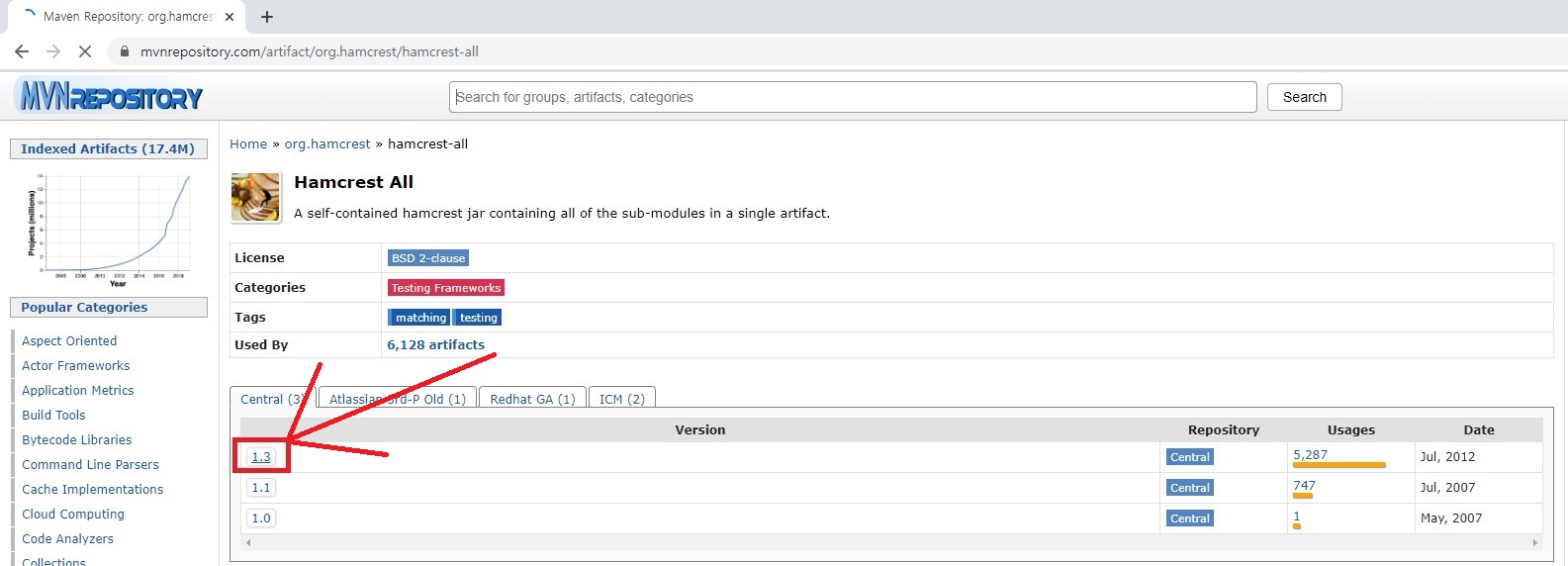Viewport: 1568px width, 566px height.
Task: Click the Hamcrest All artifact image
Action: point(255,197)
